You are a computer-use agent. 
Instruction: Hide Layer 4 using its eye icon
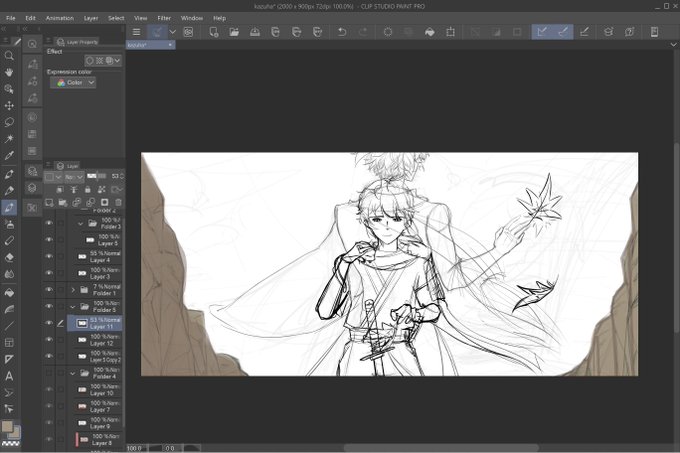(x=49, y=256)
